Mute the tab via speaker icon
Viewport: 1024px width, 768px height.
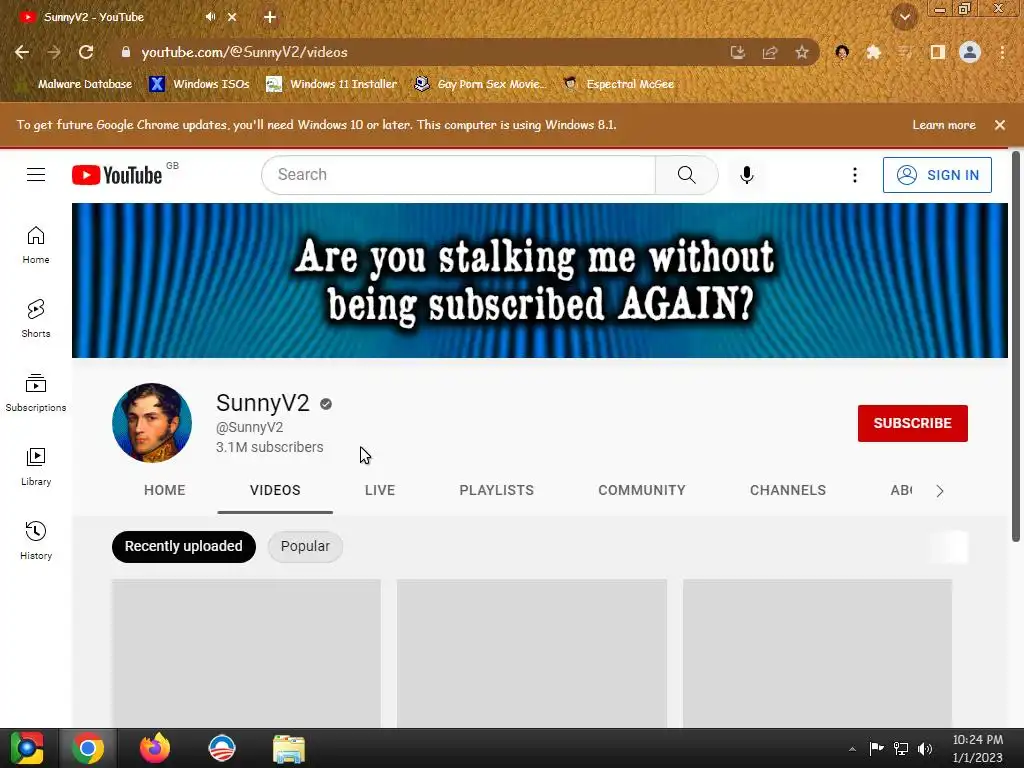(210, 17)
